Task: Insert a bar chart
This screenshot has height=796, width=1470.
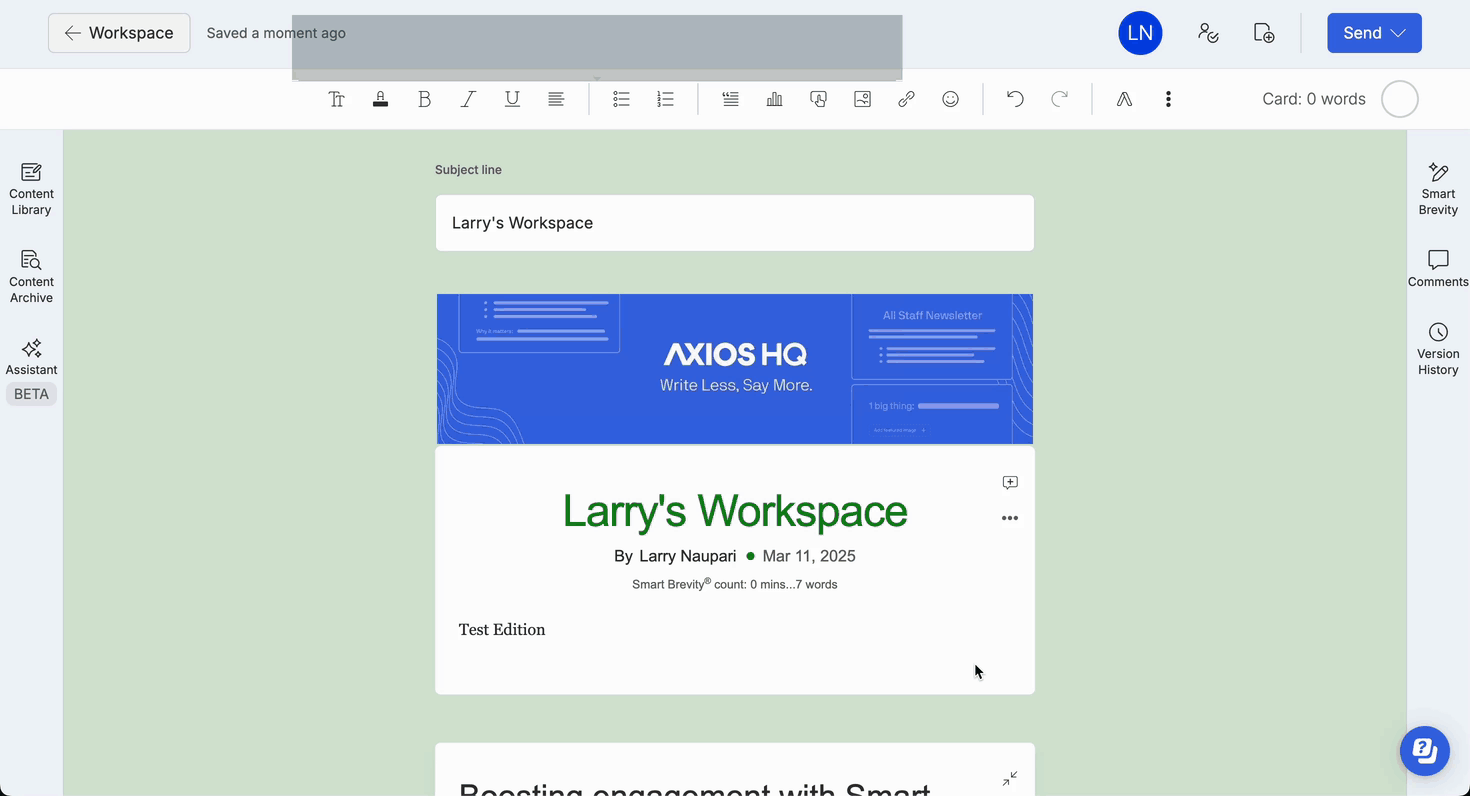Action: tap(774, 99)
